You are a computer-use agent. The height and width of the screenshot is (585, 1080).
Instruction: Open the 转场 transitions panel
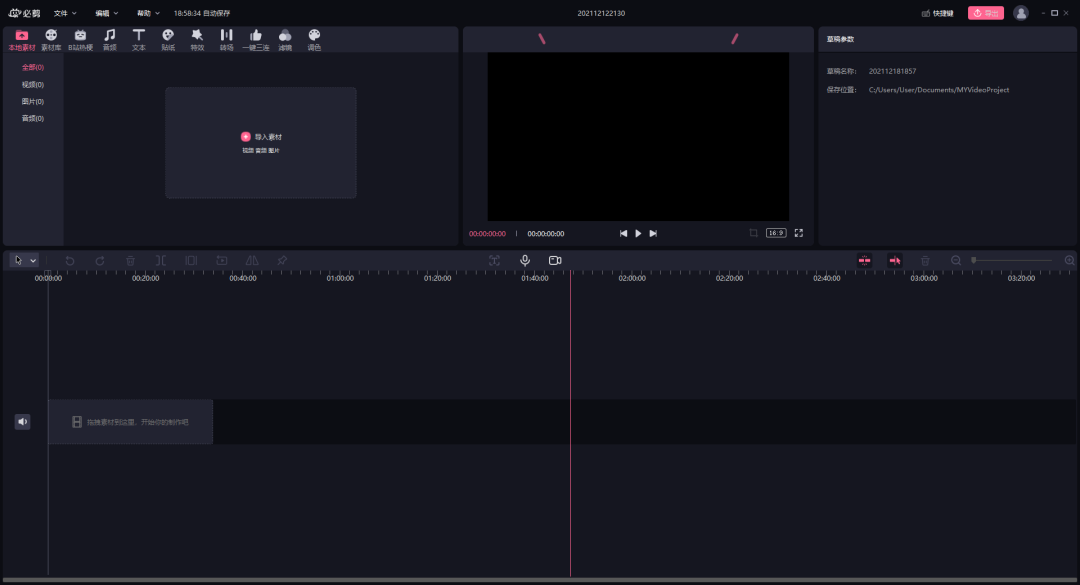[227, 40]
